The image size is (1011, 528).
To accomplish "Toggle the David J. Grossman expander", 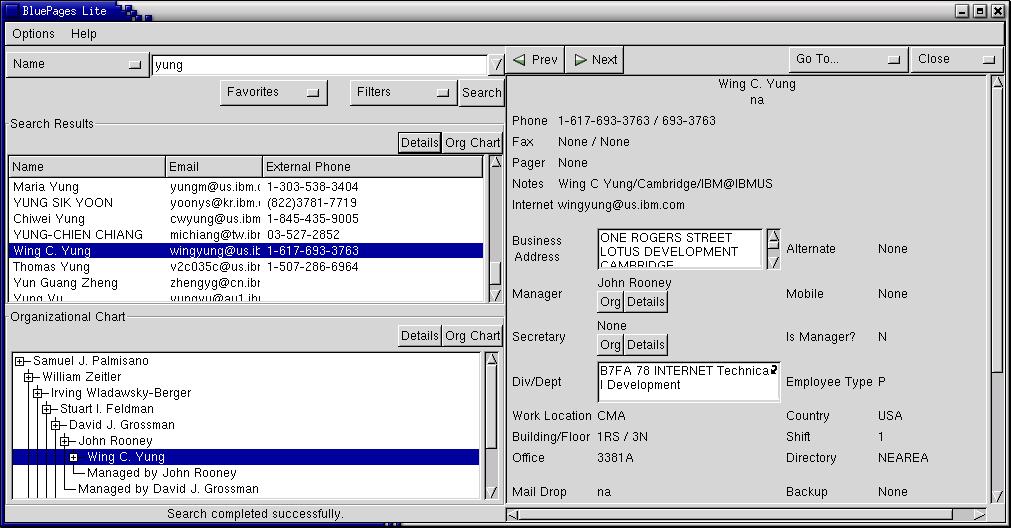I will click(x=55, y=425).
